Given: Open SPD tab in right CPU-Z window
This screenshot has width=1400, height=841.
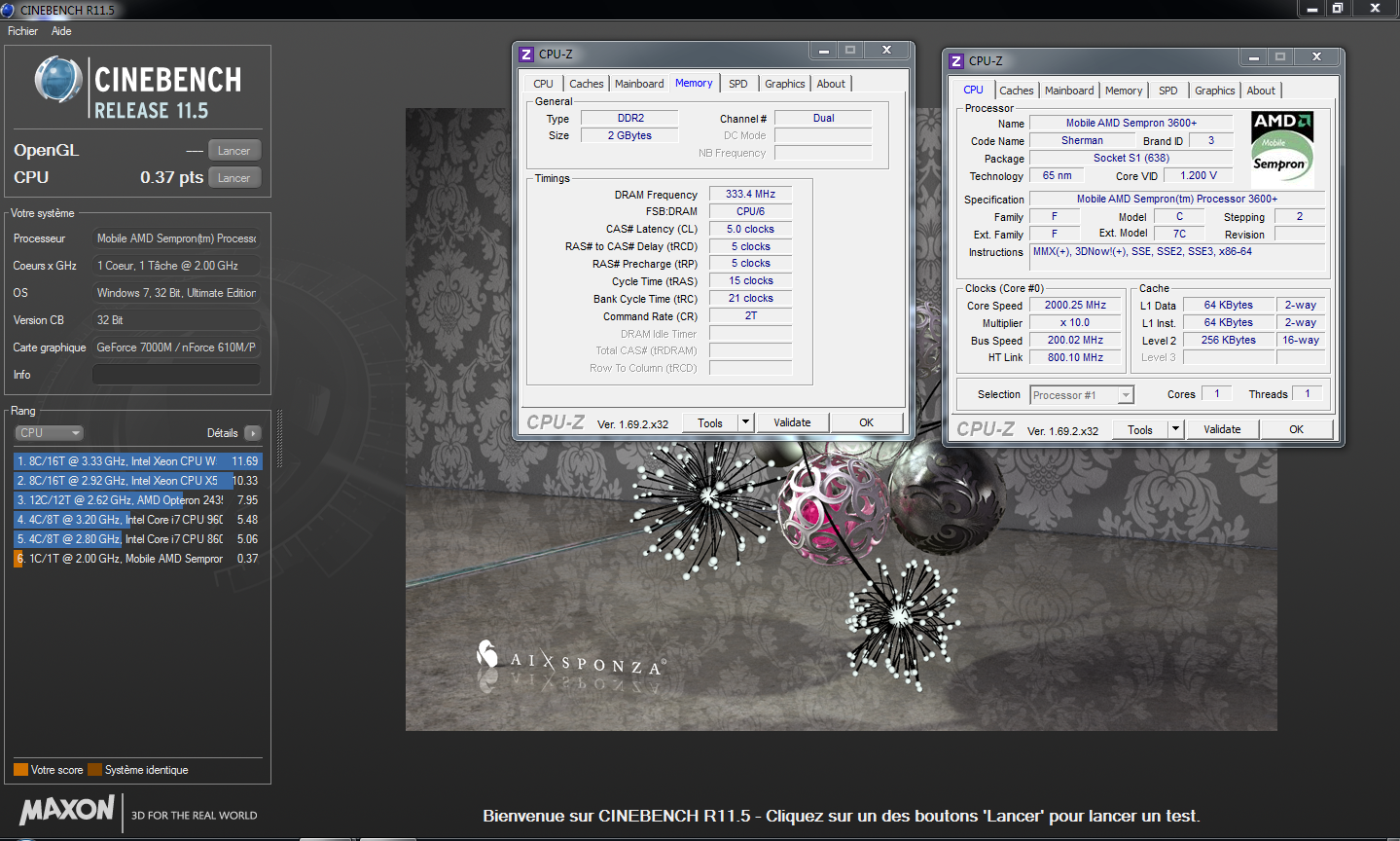Looking at the screenshot, I should (x=1168, y=91).
